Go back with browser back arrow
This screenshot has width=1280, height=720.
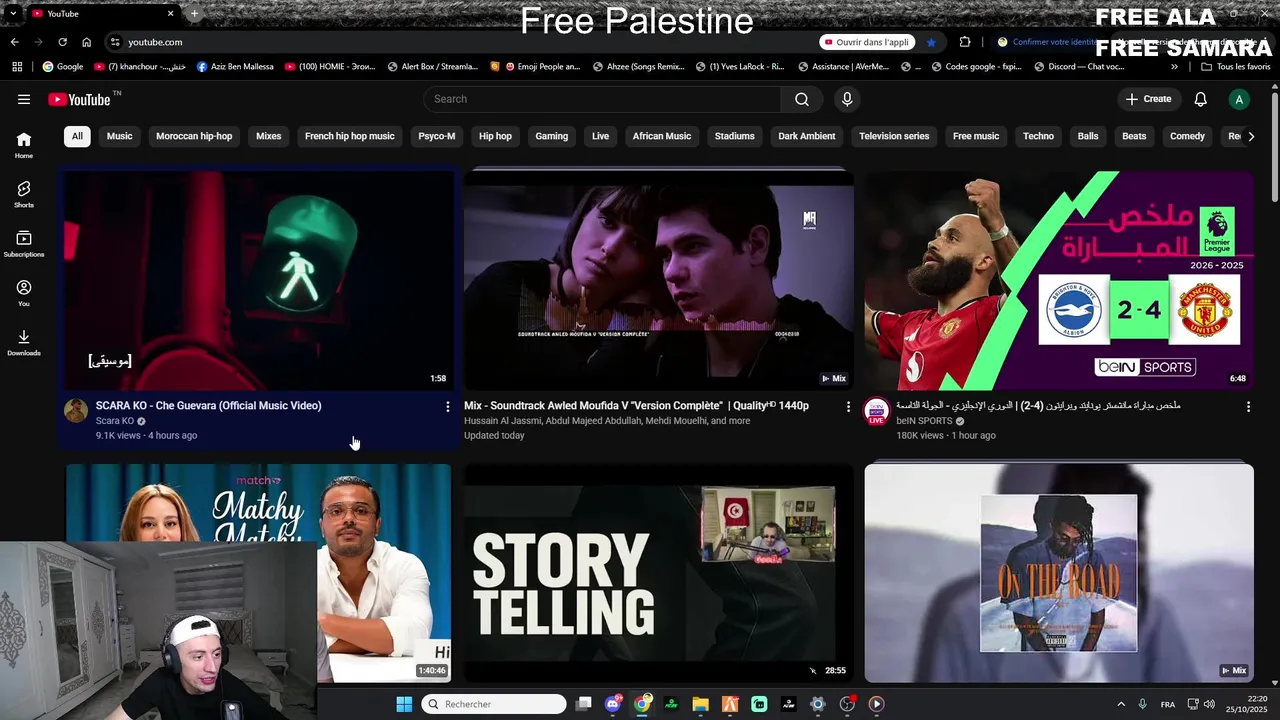pos(14,42)
